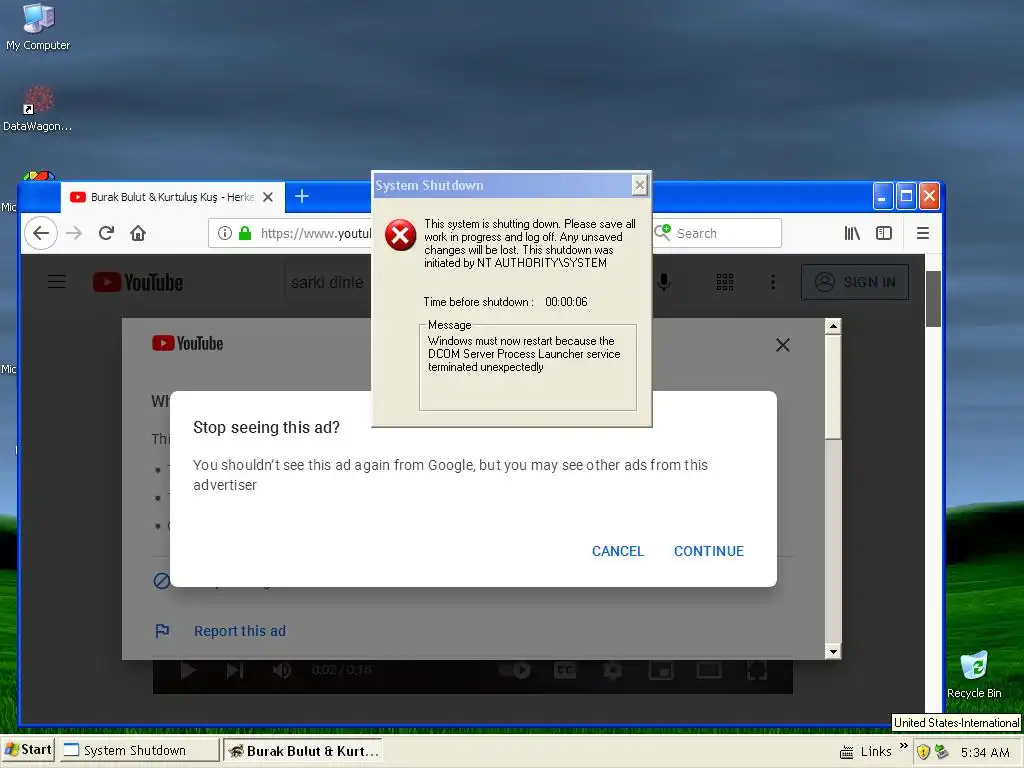This screenshot has height=768, width=1024.
Task: Expand the Links toolbar chevron
Action: [x=904, y=746]
